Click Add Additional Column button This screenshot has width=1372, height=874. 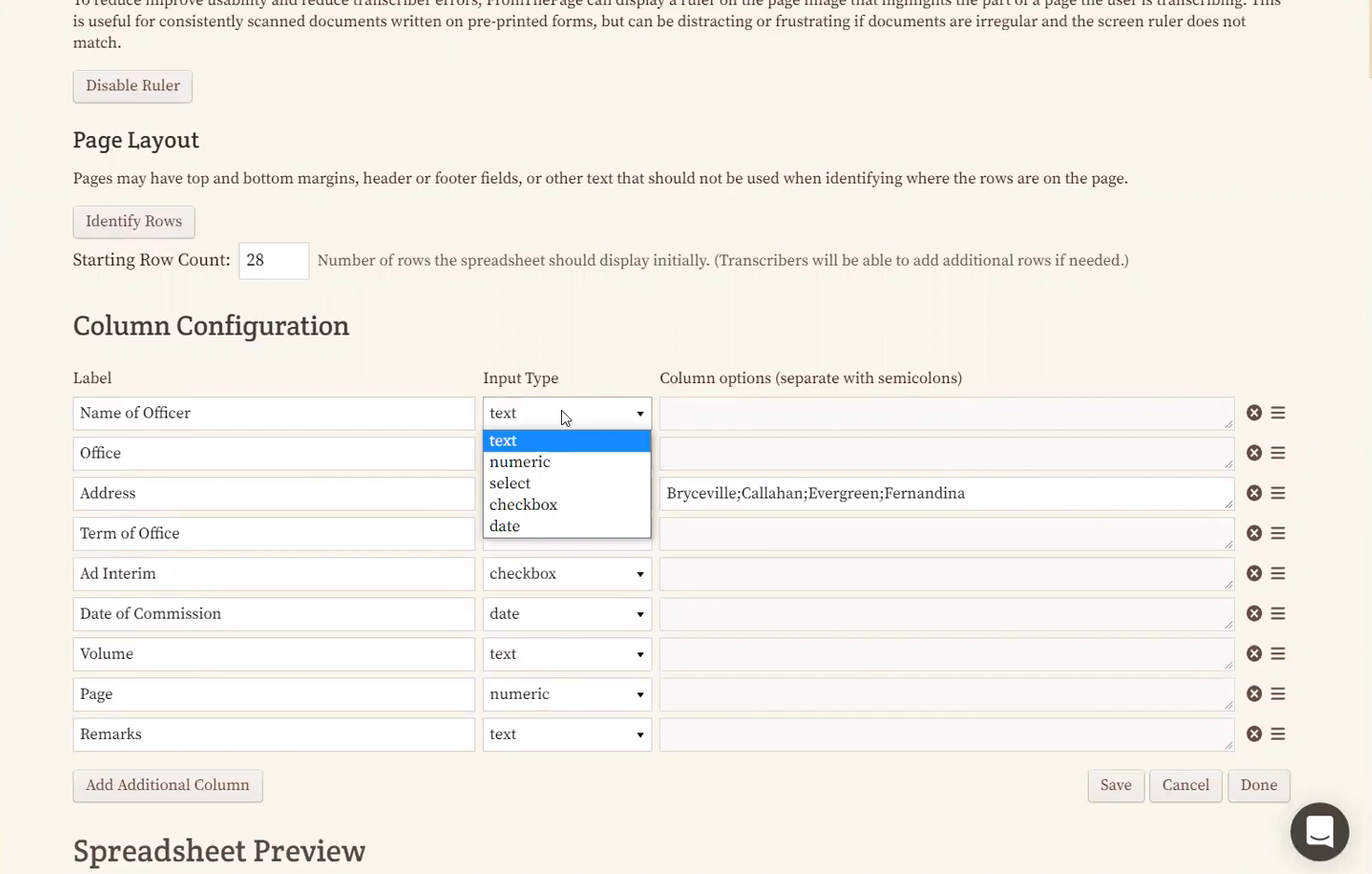(168, 785)
